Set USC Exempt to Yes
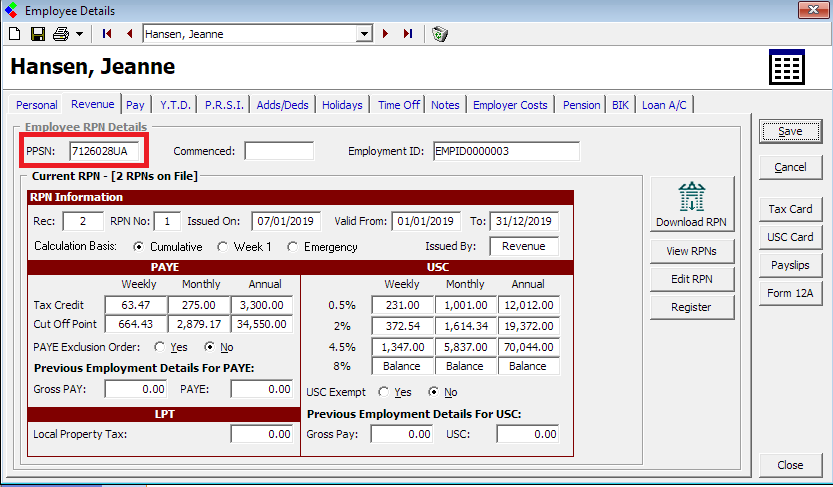This screenshot has height=487, width=833. point(384,392)
